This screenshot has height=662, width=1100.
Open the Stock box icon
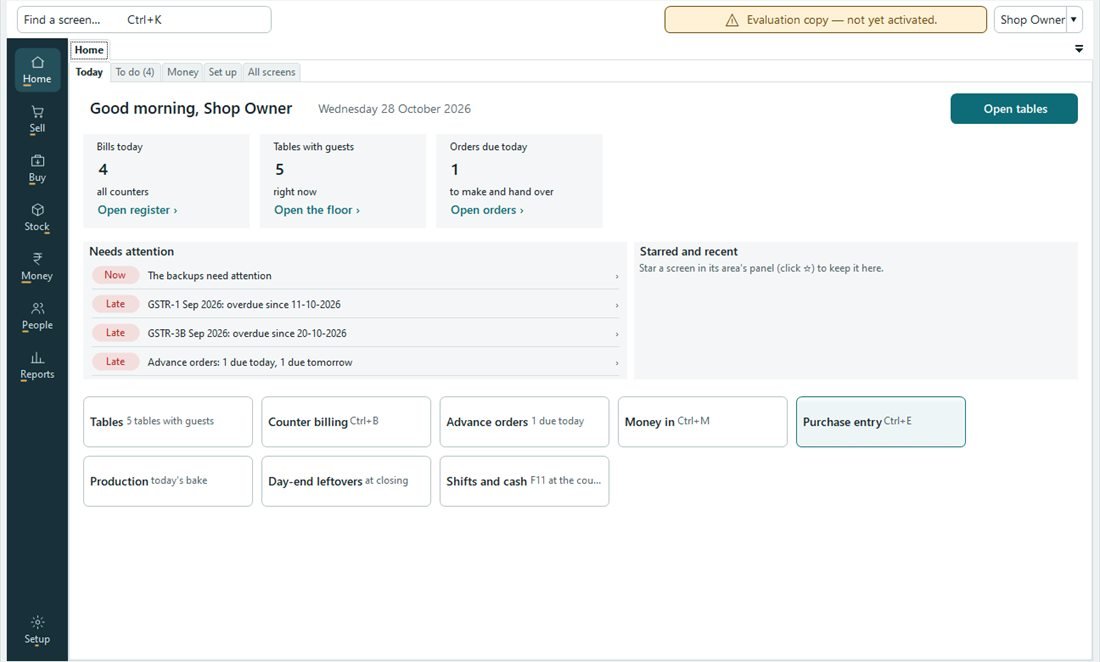pos(37,210)
